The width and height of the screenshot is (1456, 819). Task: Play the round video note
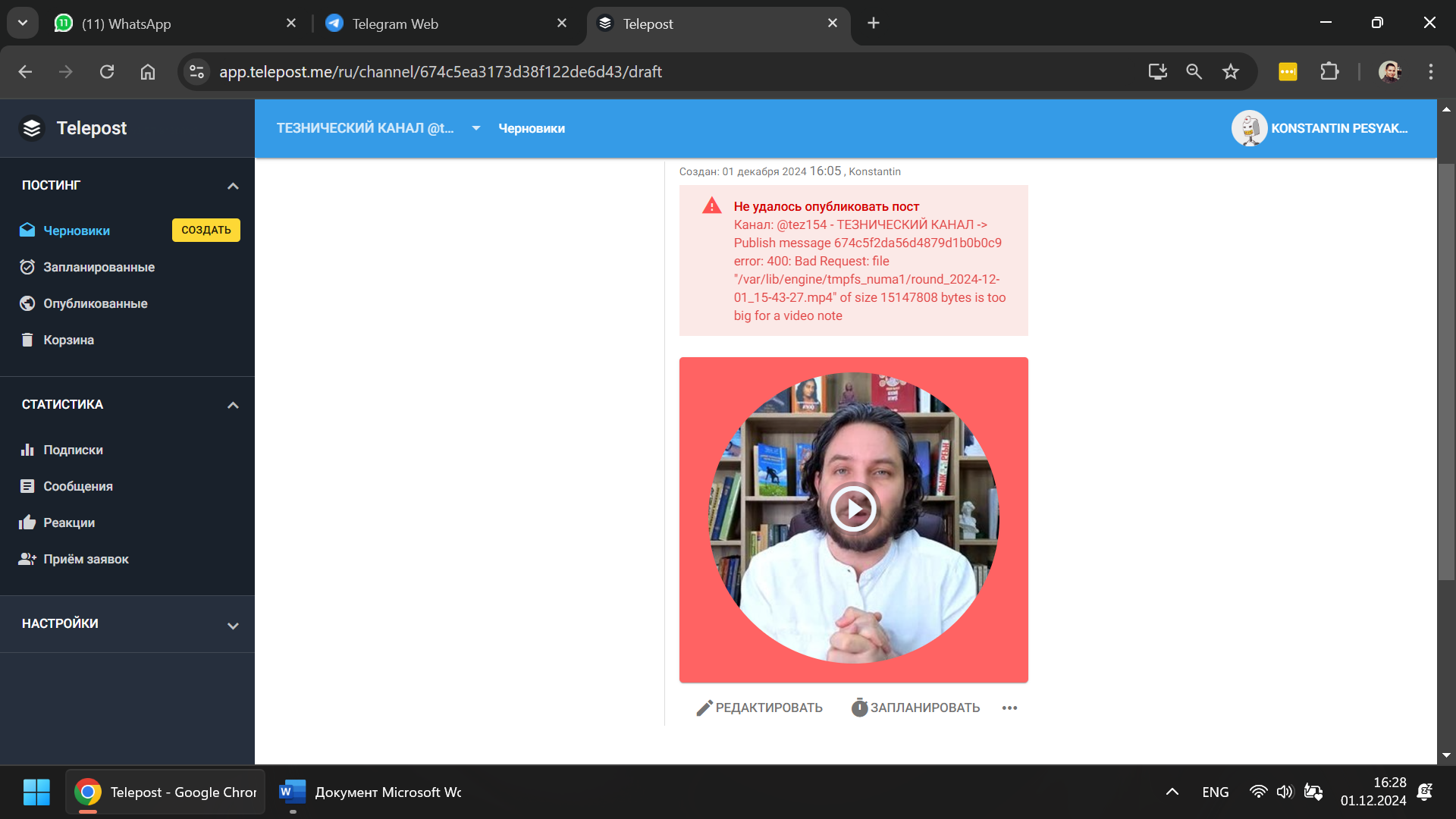pyautogui.click(x=853, y=509)
